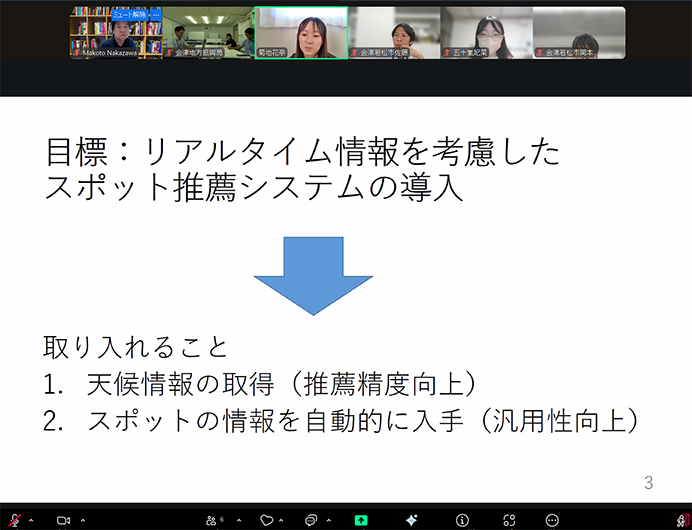Open the chat bubbles icon

click(x=311, y=520)
